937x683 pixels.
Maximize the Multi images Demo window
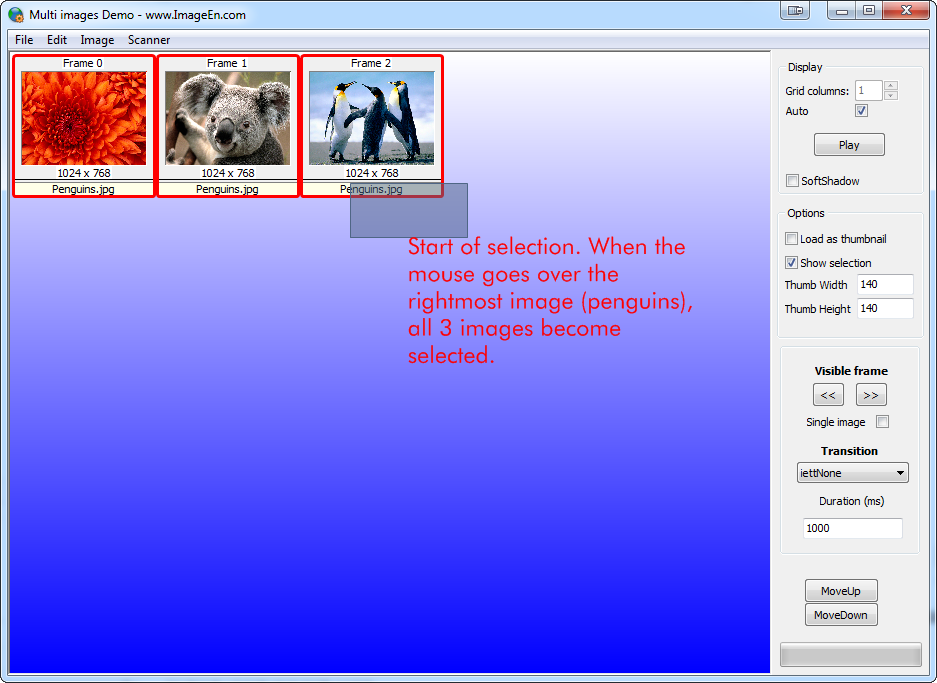(x=869, y=10)
